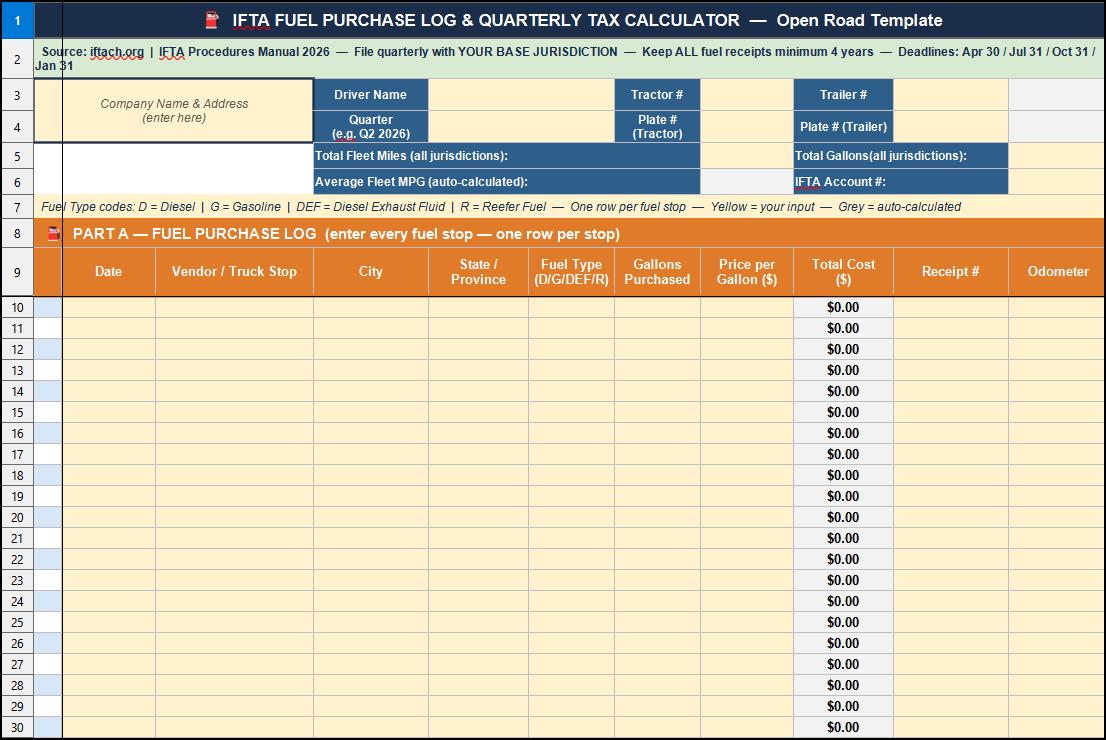Select row header 9
The height and width of the screenshot is (740, 1106).
click(x=17, y=272)
